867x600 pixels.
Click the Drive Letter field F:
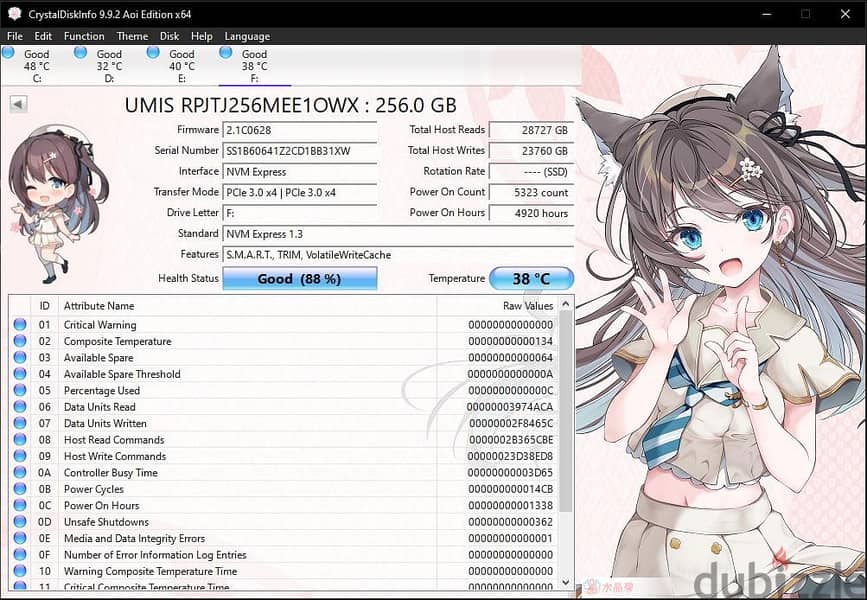(x=300, y=213)
